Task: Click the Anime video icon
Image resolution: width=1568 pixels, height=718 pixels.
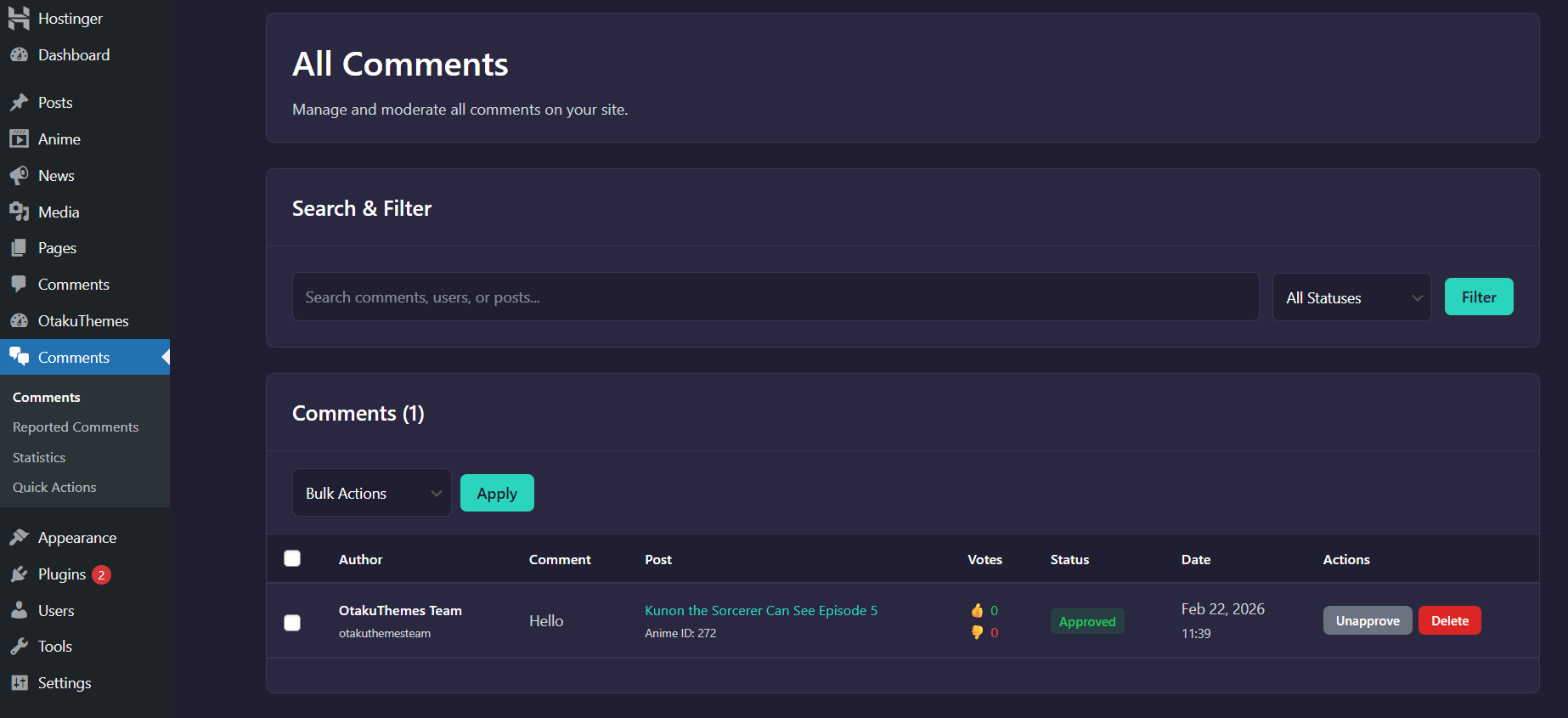Action: [x=20, y=139]
